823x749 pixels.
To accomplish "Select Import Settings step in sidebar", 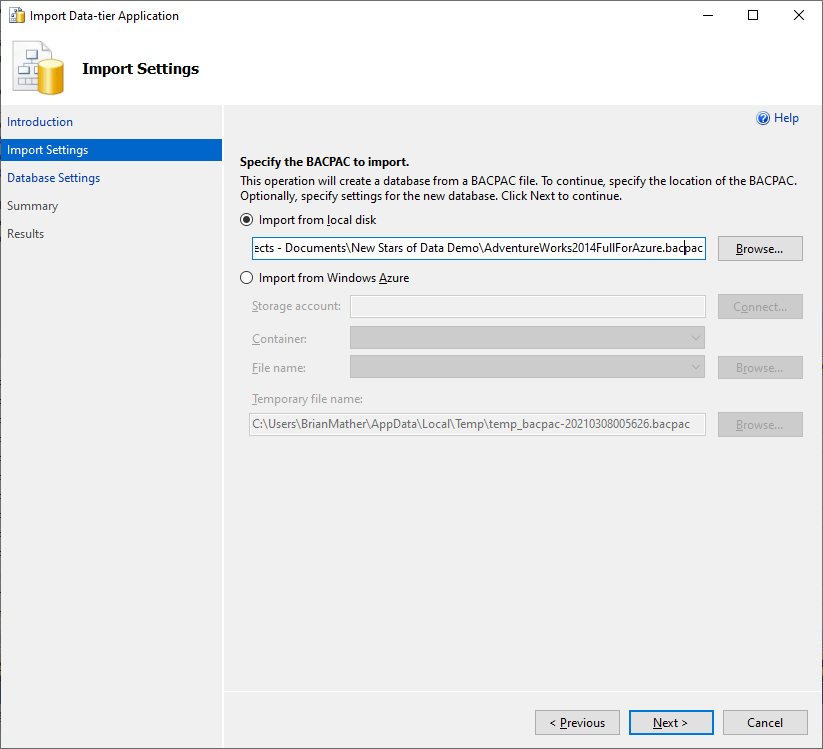I will pos(111,150).
